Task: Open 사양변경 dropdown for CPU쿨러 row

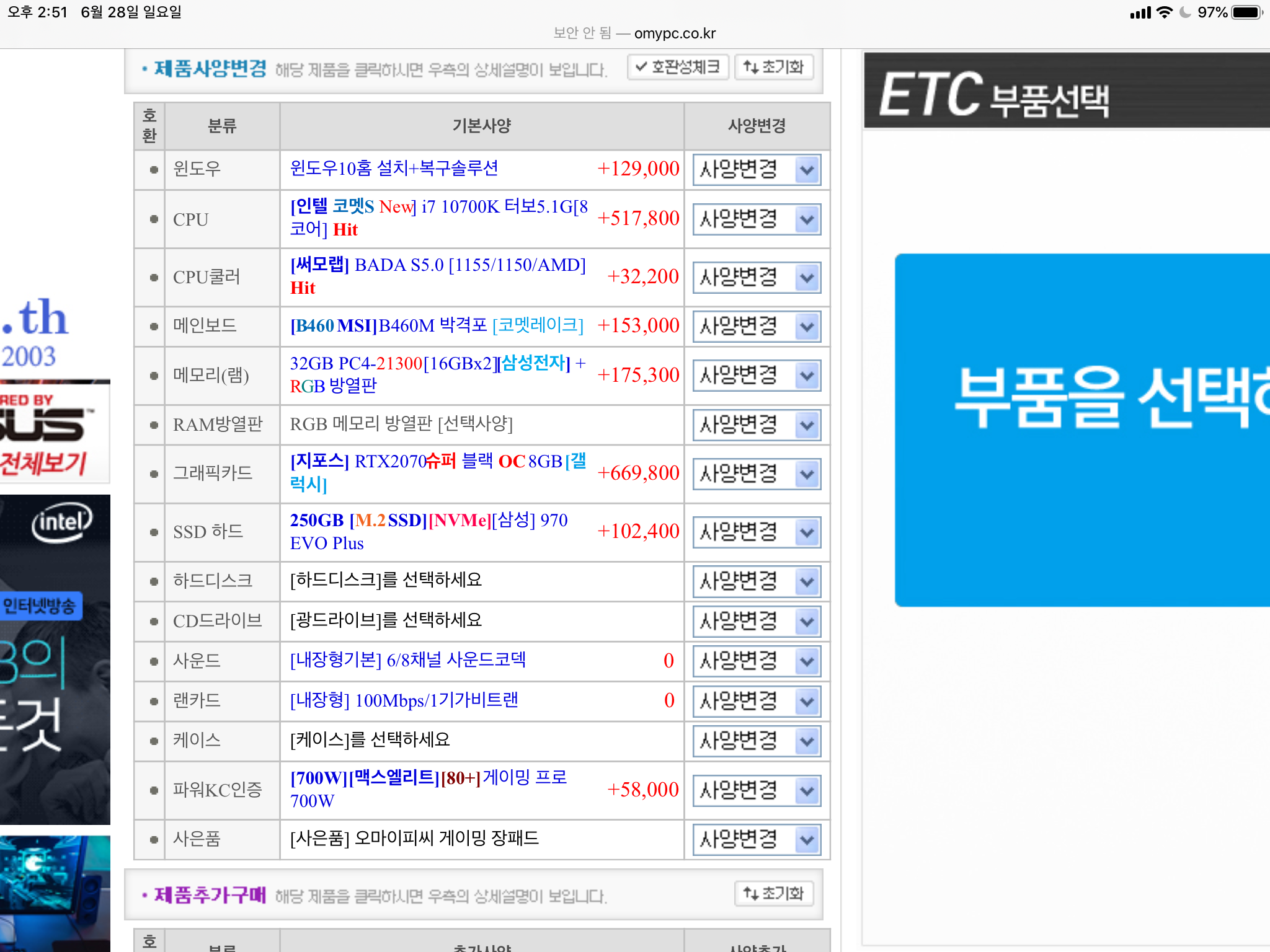Action: point(757,277)
